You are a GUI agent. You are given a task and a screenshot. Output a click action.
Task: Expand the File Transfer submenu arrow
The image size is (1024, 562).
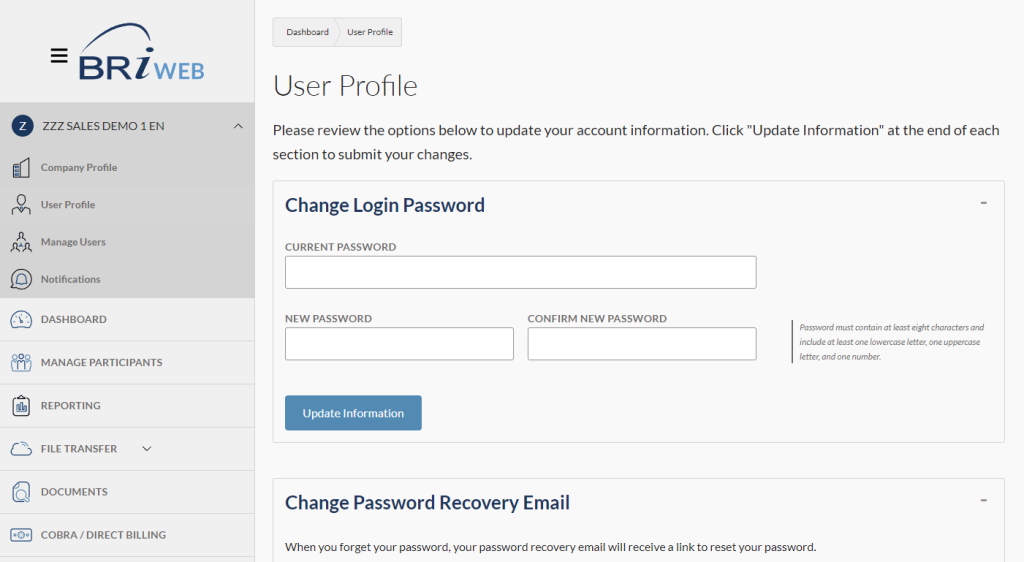click(147, 449)
